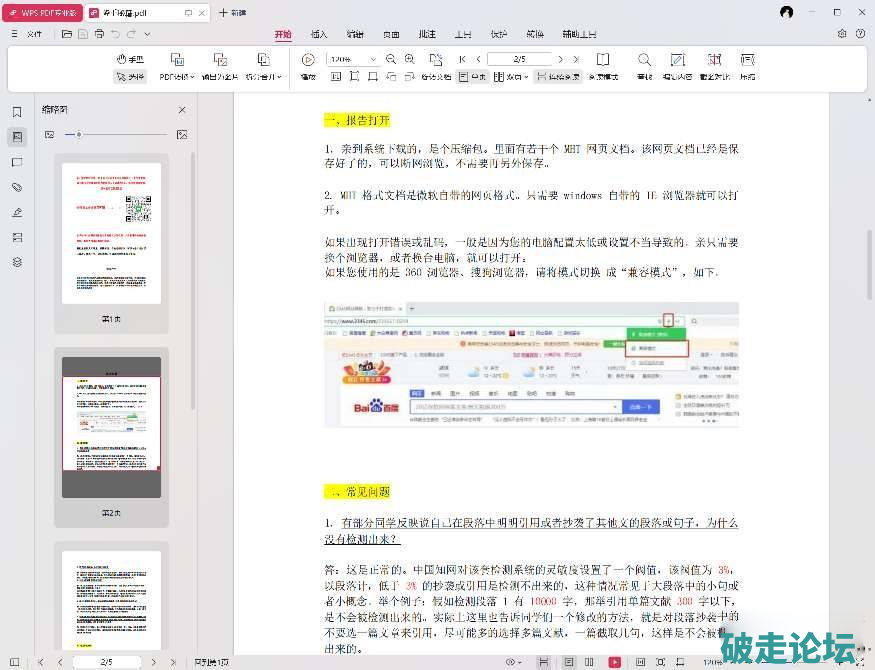
Task: Click the zoom in magnifier icon
Action: click(409, 59)
